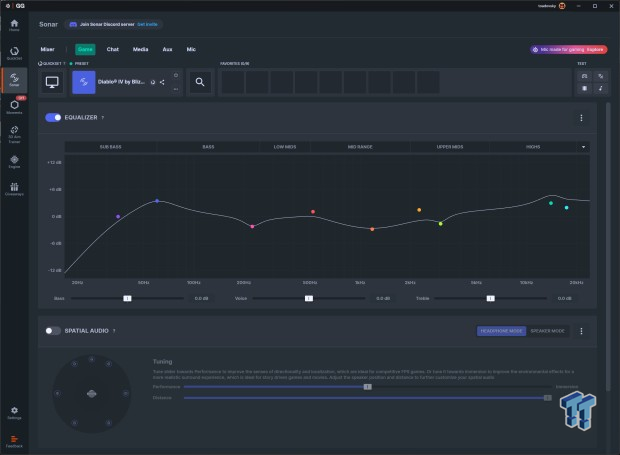Select the Upper Mids band label
Image resolution: width=620 pixels, height=455 pixels.
(450, 147)
